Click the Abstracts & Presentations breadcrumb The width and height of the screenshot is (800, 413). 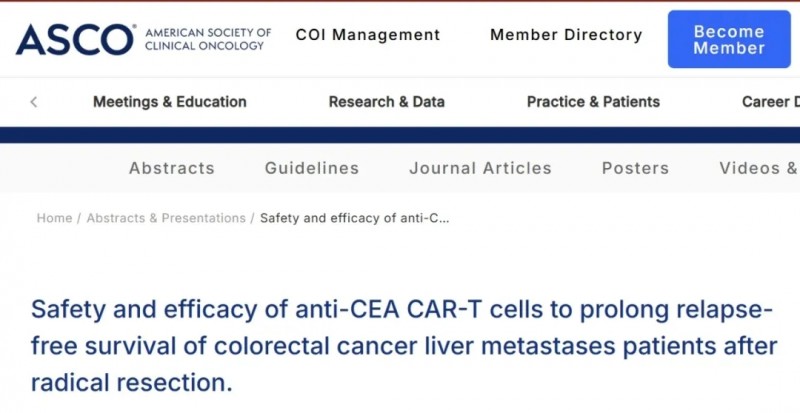tap(166, 218)
